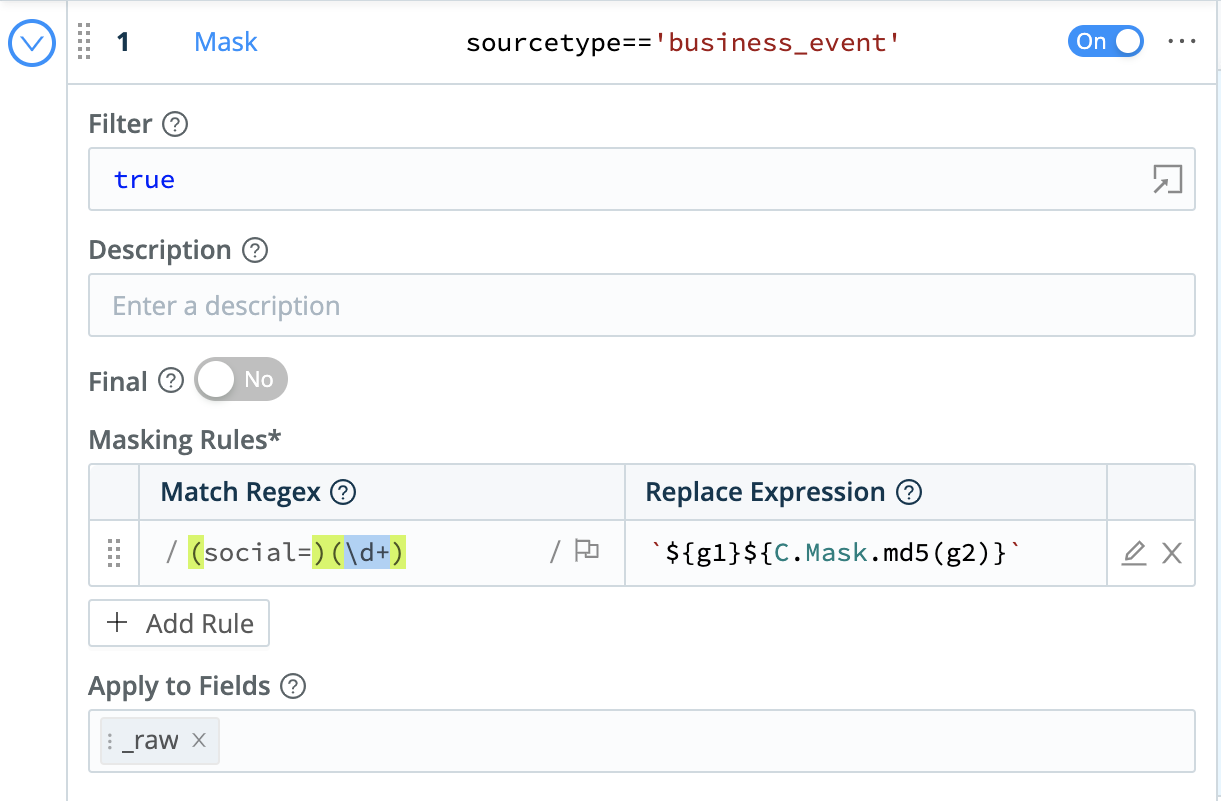Open the Apply to Fields help tooltip
The image size is (1221, 801).
point(291,686)
